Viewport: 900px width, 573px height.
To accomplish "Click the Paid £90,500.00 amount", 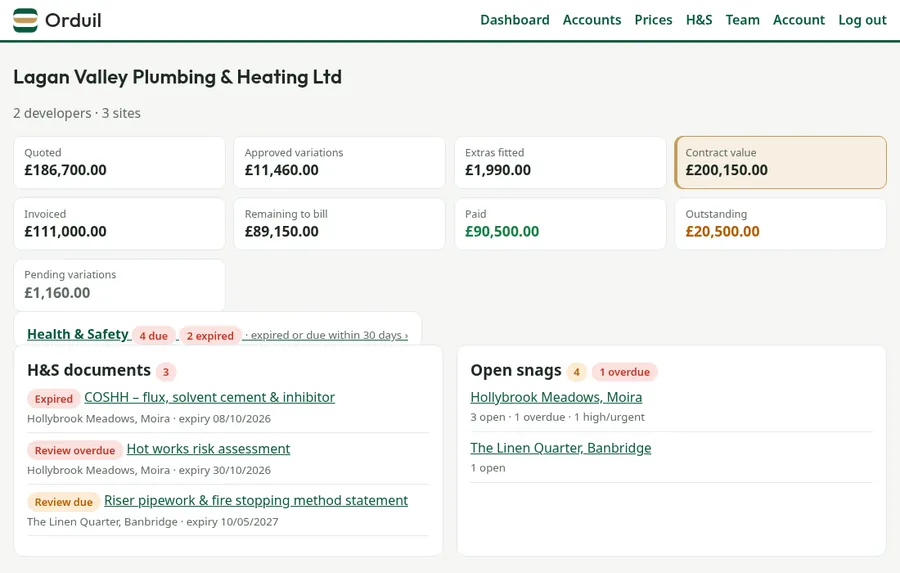I will coord(502,232).
